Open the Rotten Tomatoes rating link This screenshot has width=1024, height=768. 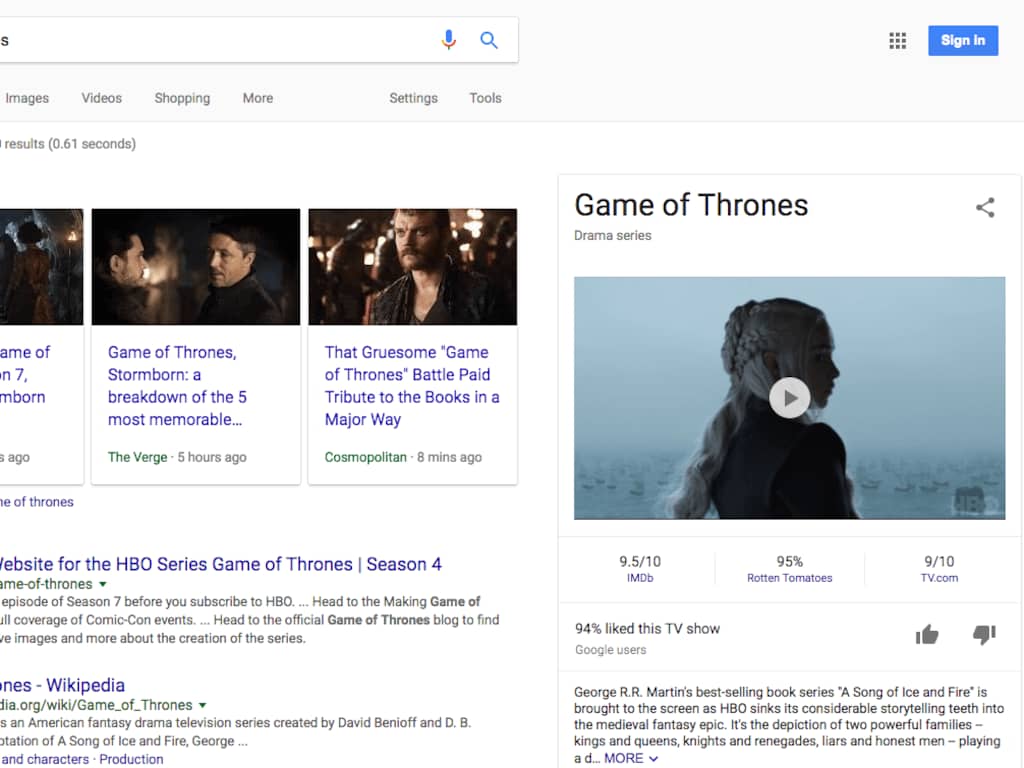pyautogui.click(x=790, y=578)
